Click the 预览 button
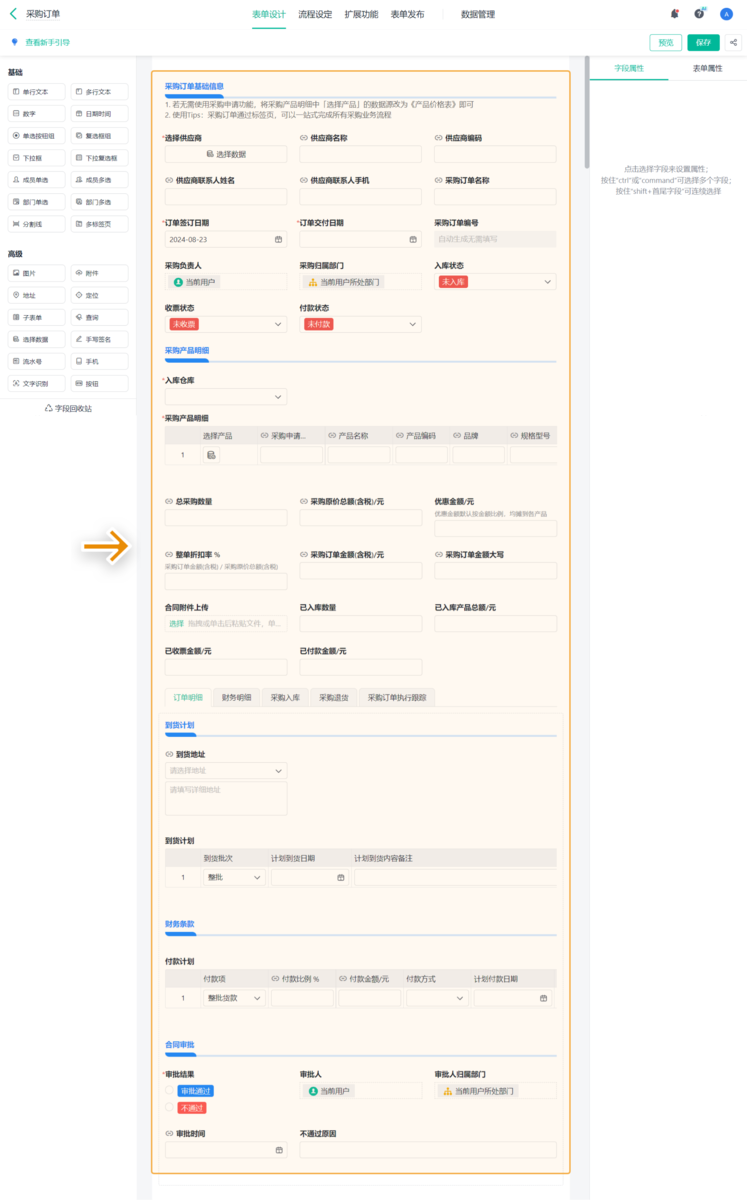The height and width of the screenshot is (1200, 747). pos(666,43)
